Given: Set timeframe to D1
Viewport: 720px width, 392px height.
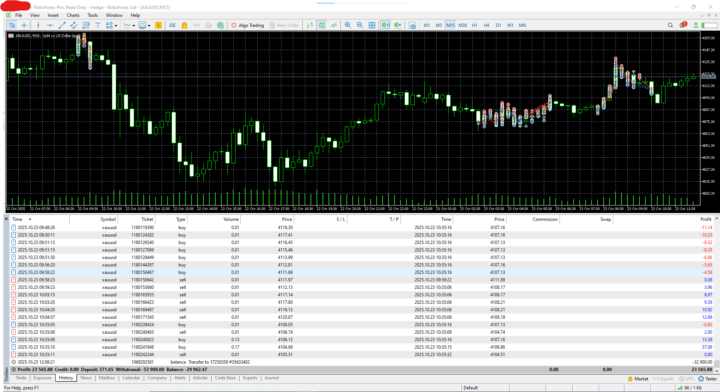Looking at the screenshot, I should (498, 25).
